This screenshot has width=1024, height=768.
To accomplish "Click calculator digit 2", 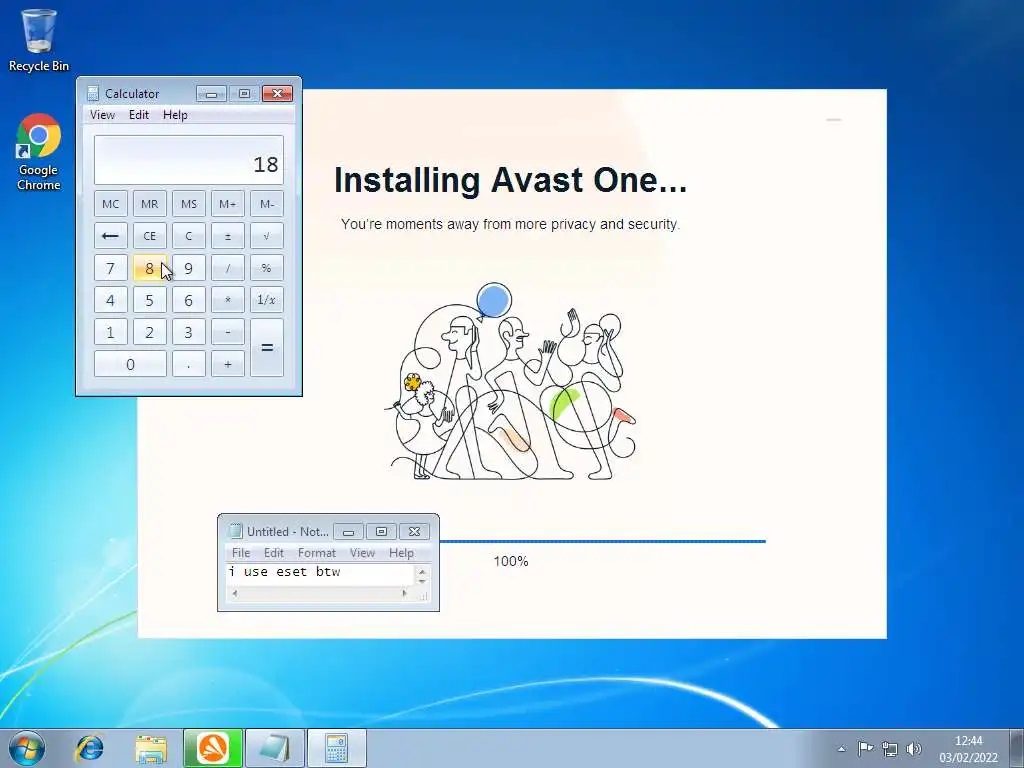I will 150,332.
